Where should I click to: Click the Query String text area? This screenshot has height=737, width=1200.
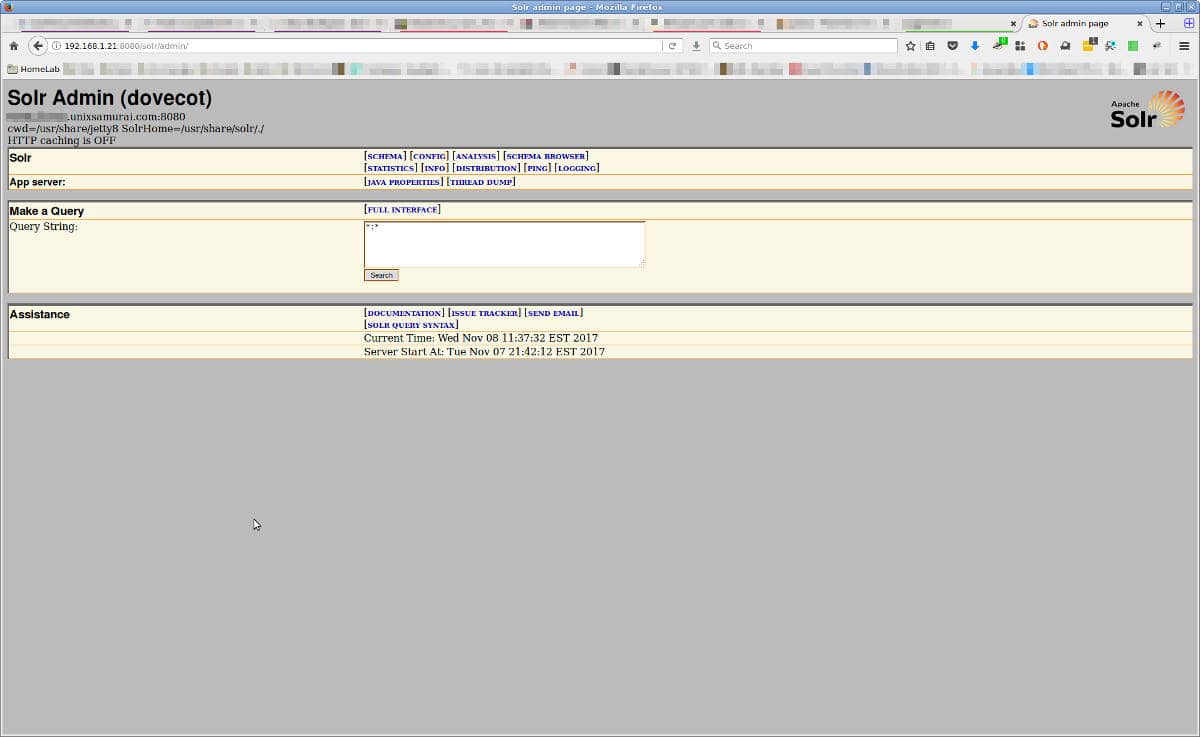[x=504, y=244]
